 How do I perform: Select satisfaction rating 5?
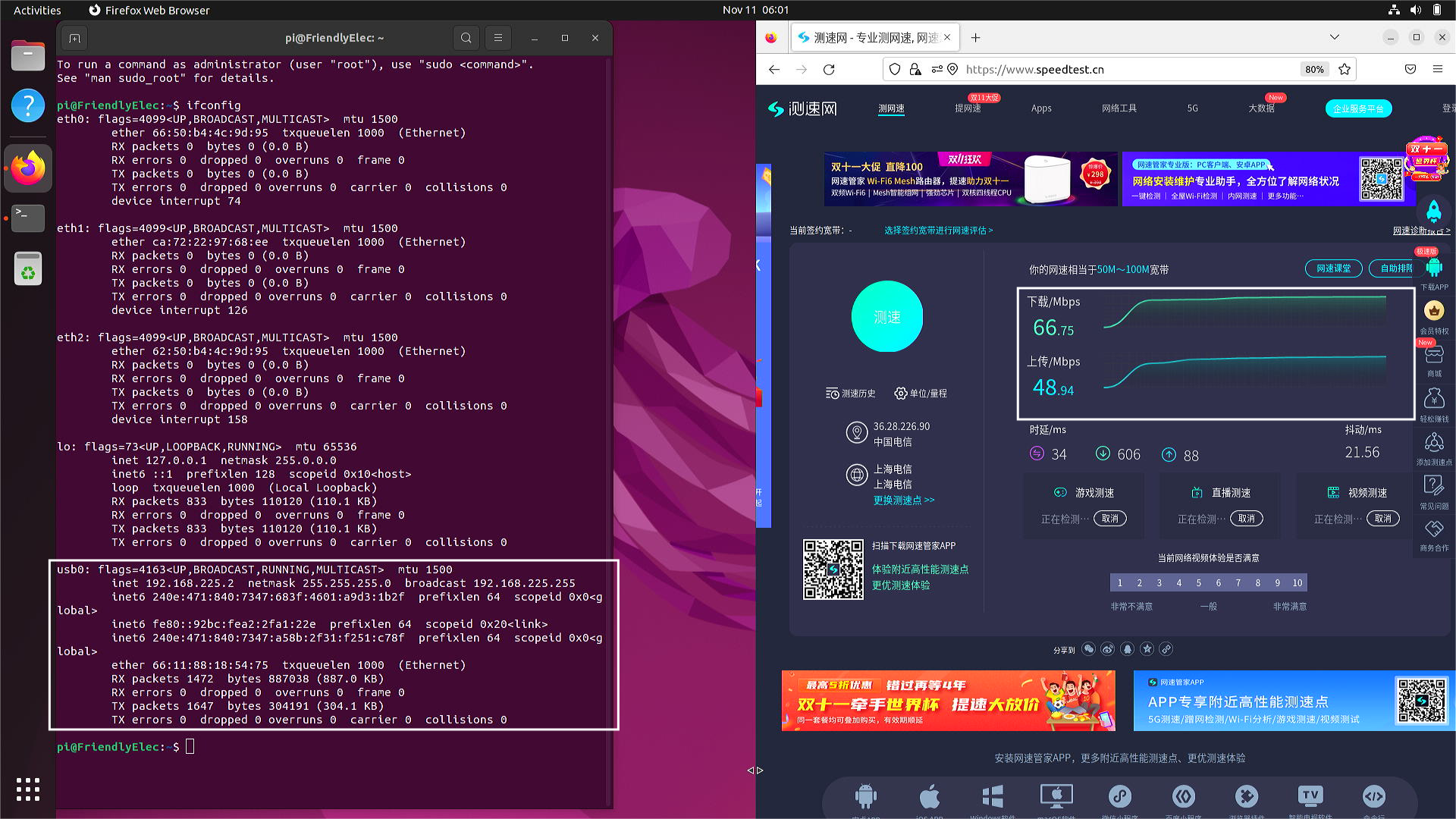[1199, 583]
